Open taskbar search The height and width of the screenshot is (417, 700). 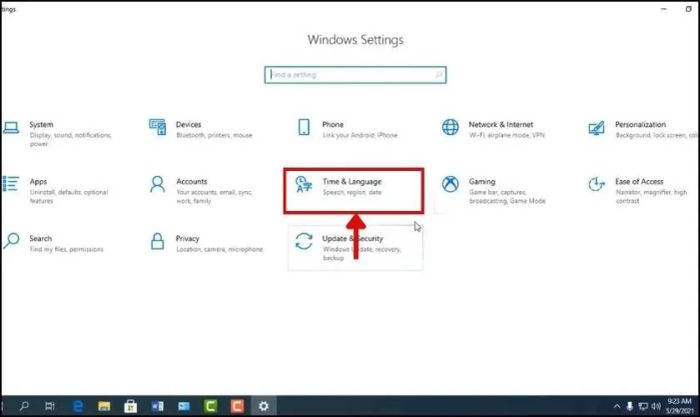(x=25, y=406)
